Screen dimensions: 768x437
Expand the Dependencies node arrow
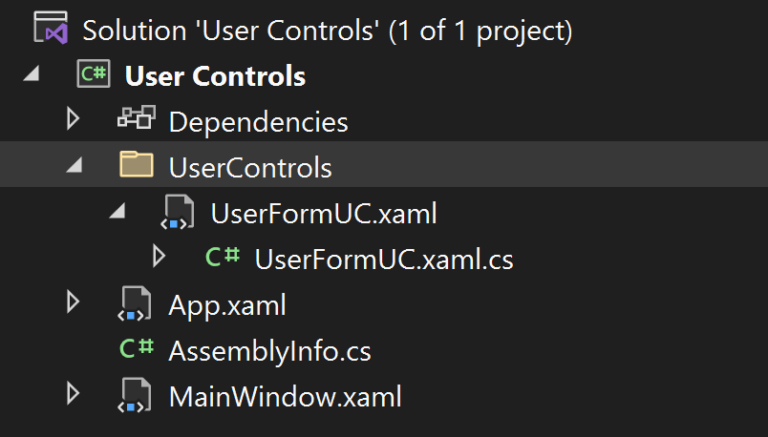(73, 119)
